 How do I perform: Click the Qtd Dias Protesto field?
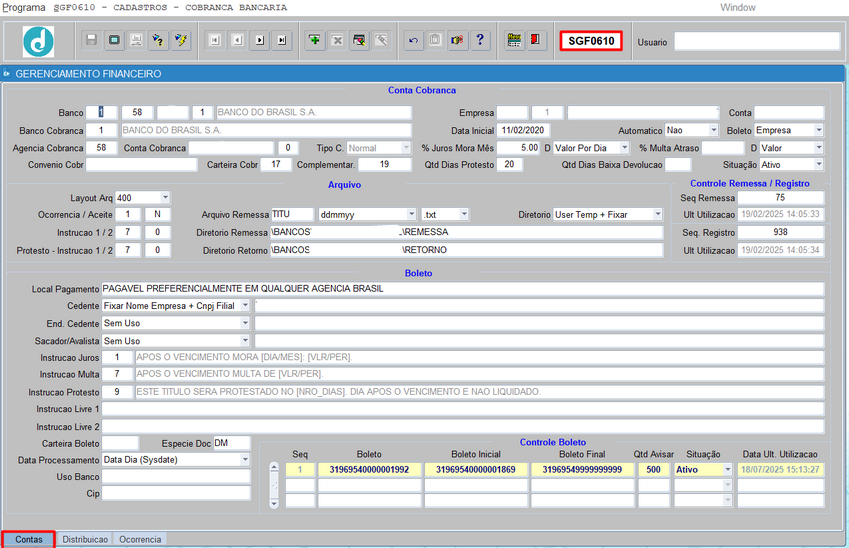click(x=510, y=165)
